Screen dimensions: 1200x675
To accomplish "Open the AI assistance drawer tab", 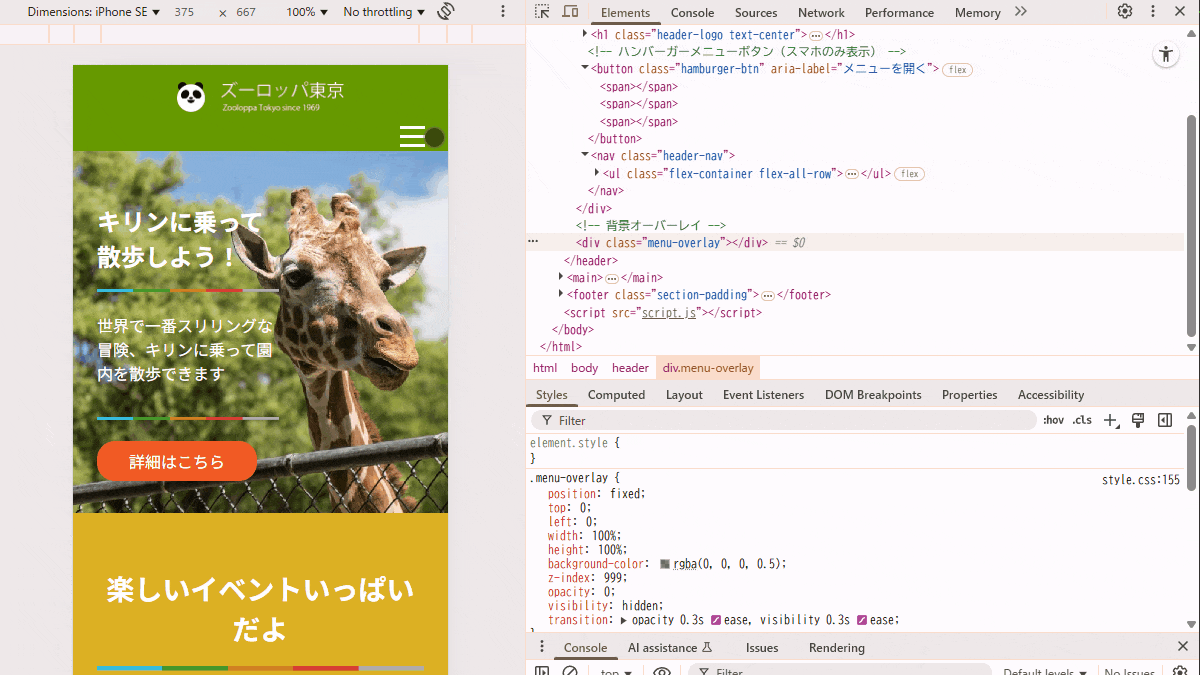I will click(x=669, y=648).
